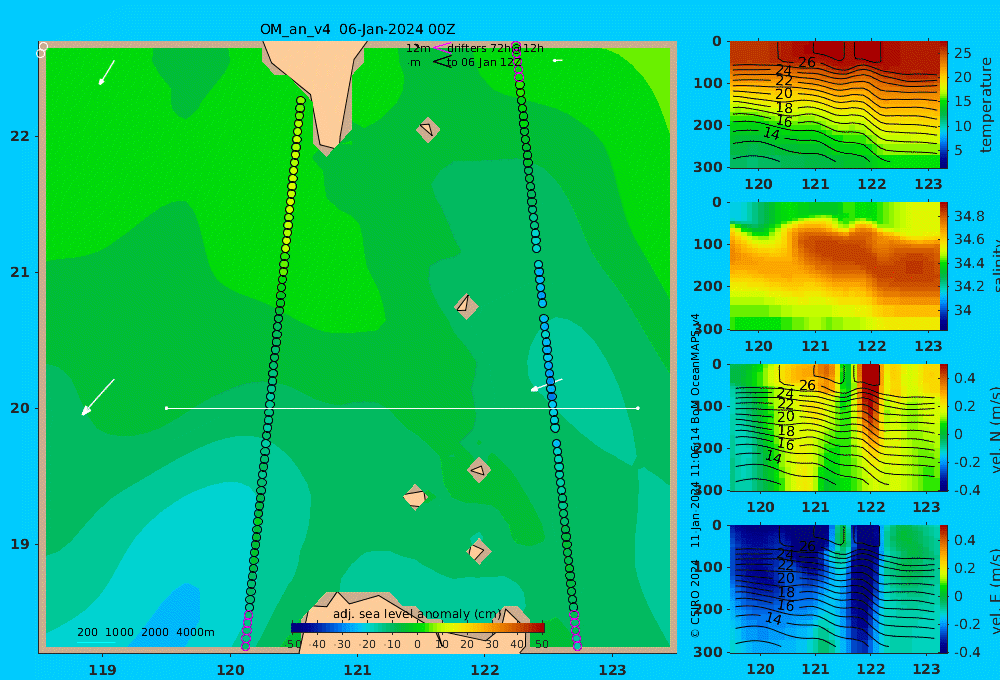1000x680 pixels.
Task: Click the white circle marker at map top-left corner
Action: [42, 50]
